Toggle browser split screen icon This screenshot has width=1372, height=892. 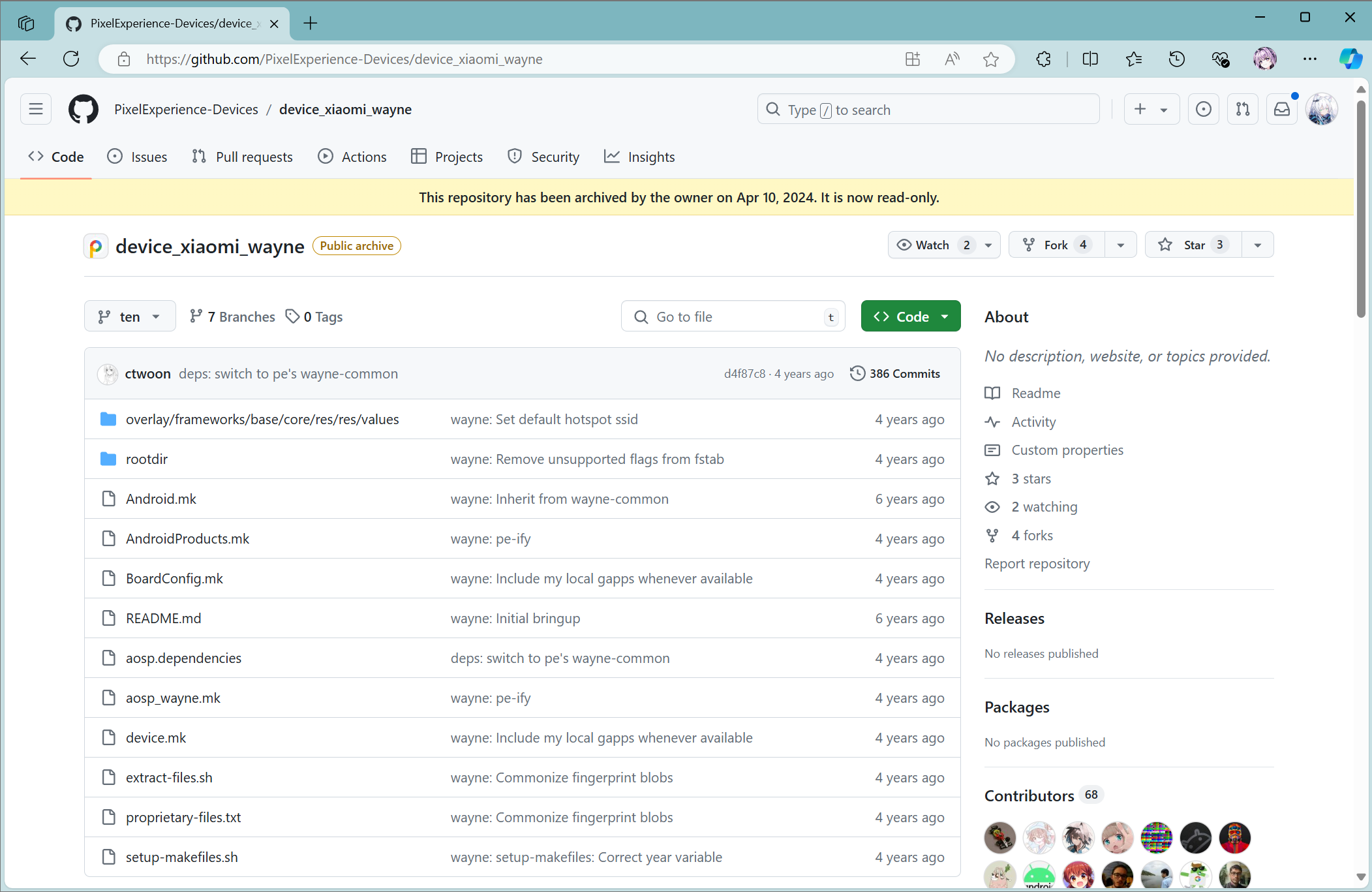pyautogui.click(x=1090, y=59)
